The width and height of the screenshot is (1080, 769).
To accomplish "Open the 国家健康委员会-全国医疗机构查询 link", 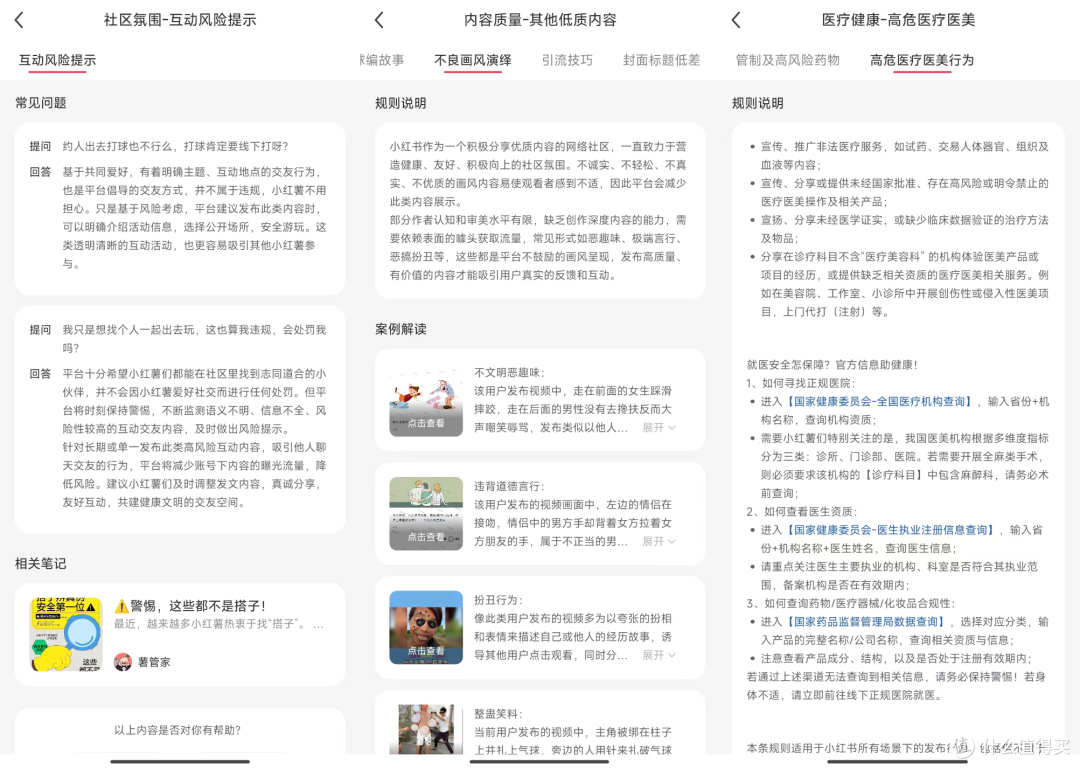I will [x=878, y=402].
